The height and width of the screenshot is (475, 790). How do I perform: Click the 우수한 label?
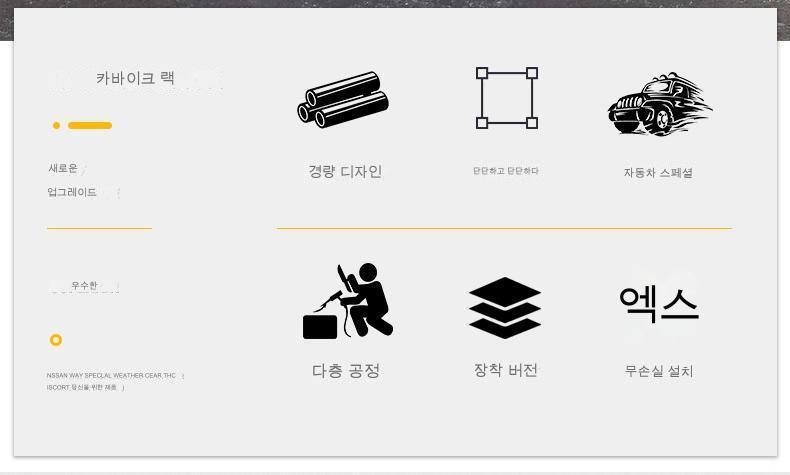(x=84, y=285)
